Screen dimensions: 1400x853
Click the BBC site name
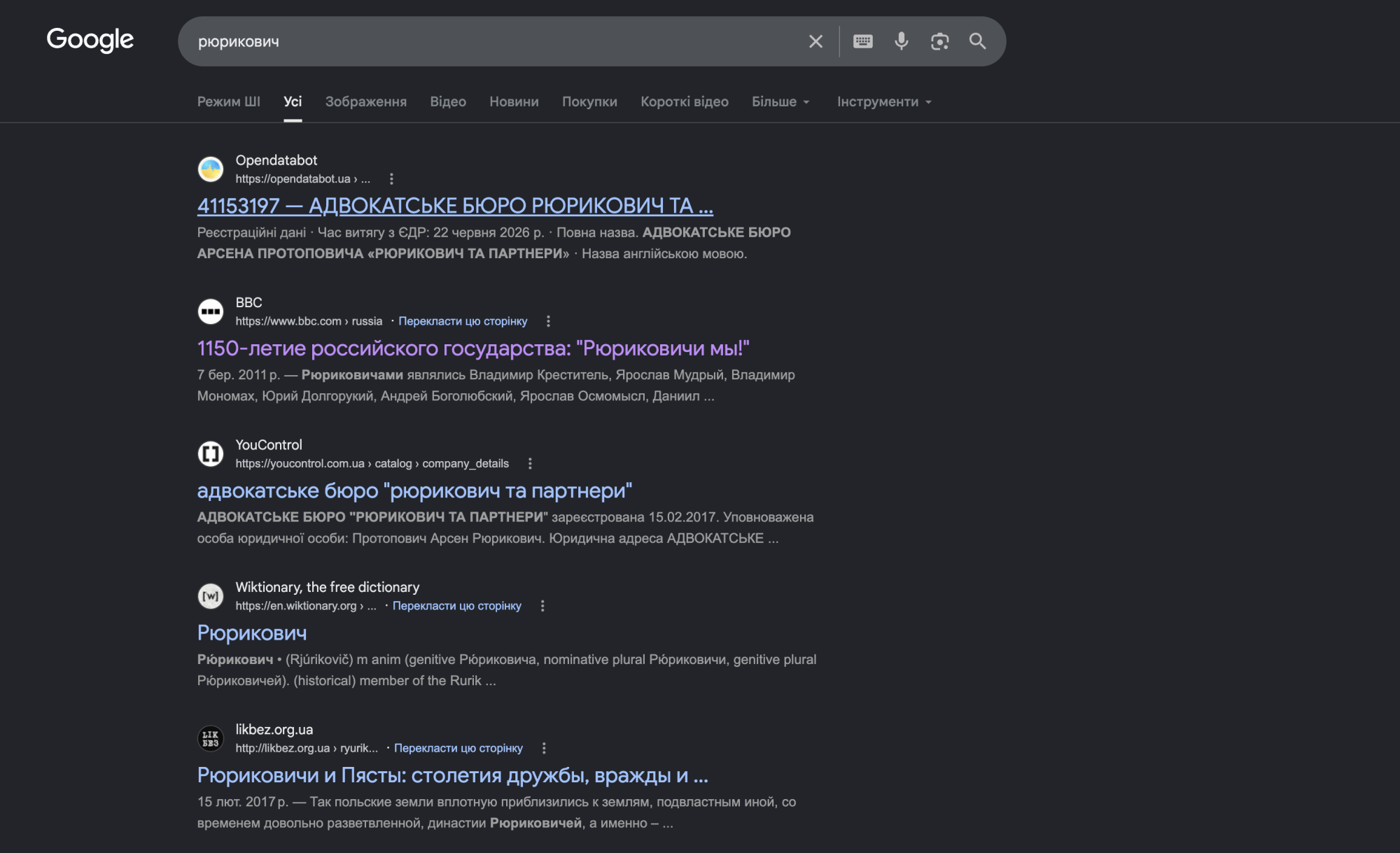(248, 302)
